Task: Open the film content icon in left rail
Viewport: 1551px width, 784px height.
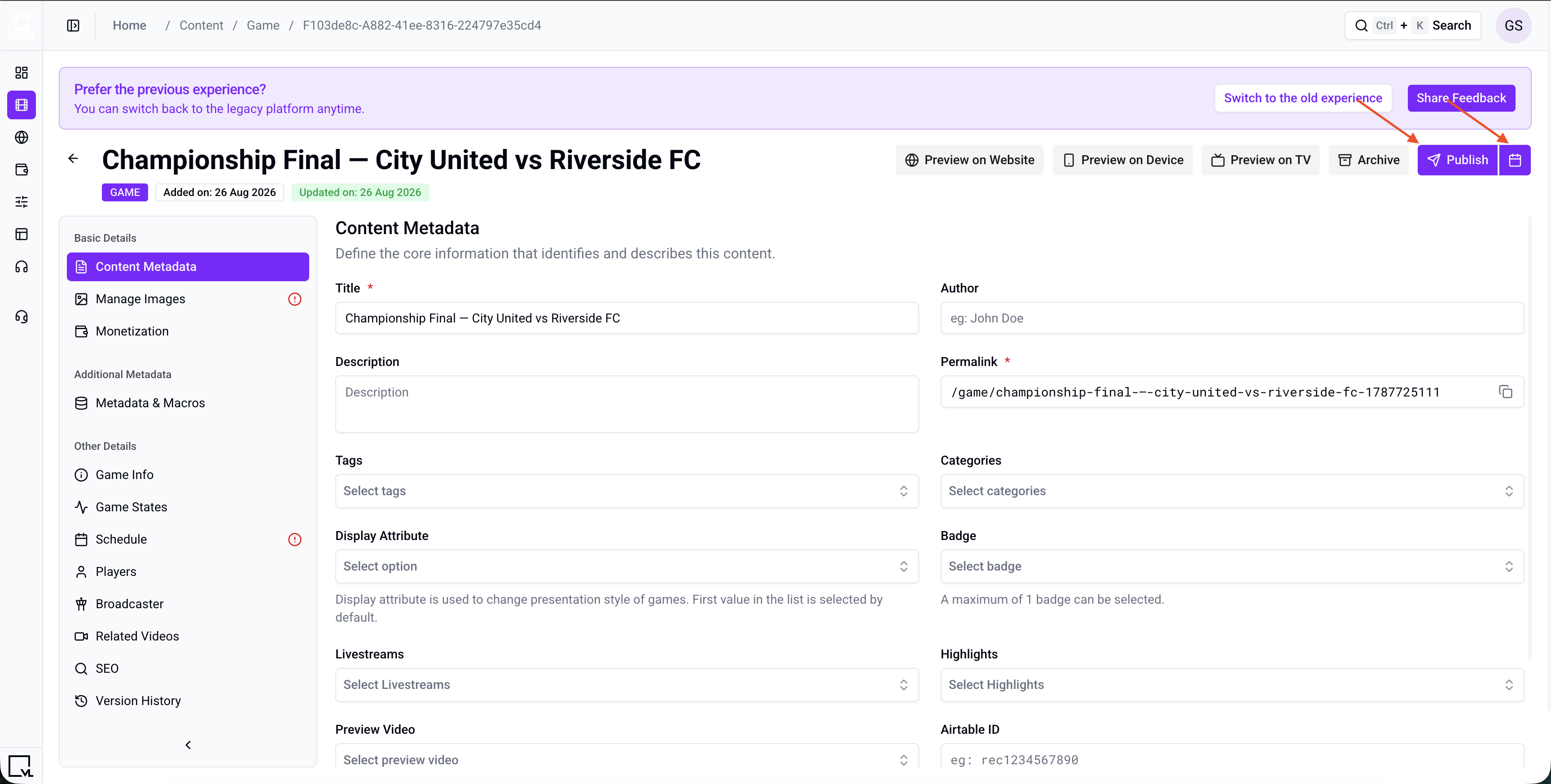Action: [x=22, y=105]
